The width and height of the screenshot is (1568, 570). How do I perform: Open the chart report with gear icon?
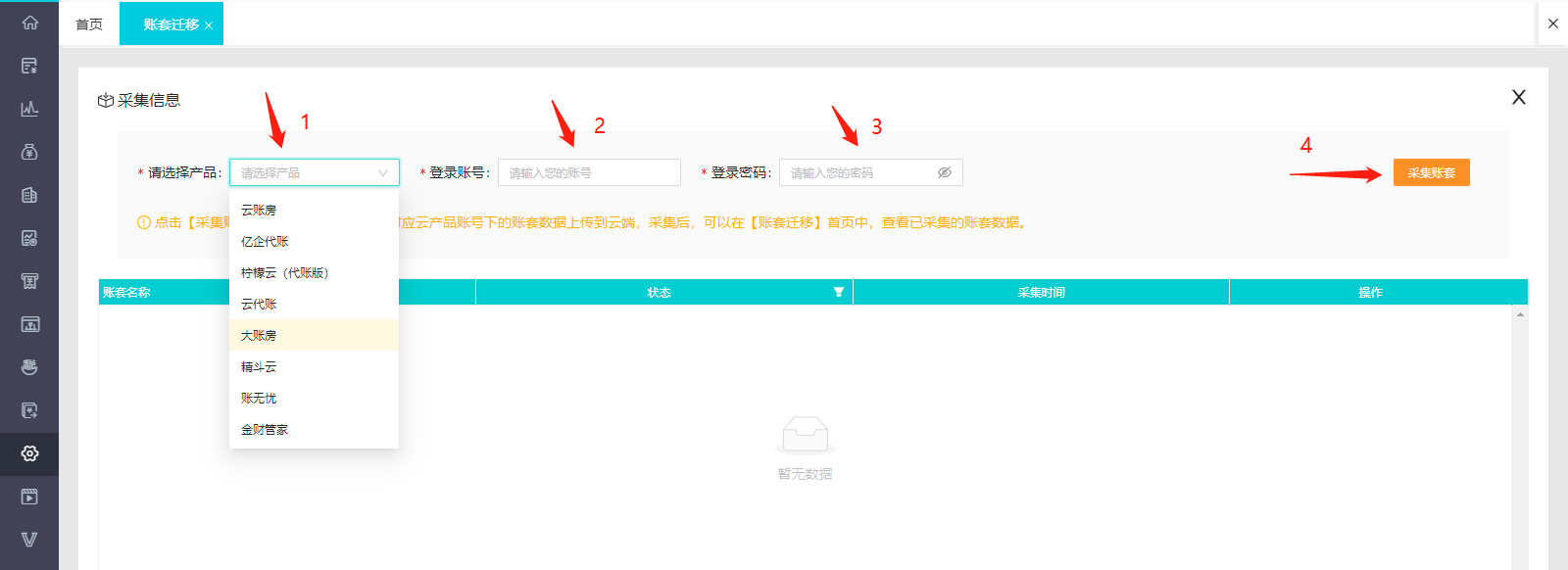(29, 238)
